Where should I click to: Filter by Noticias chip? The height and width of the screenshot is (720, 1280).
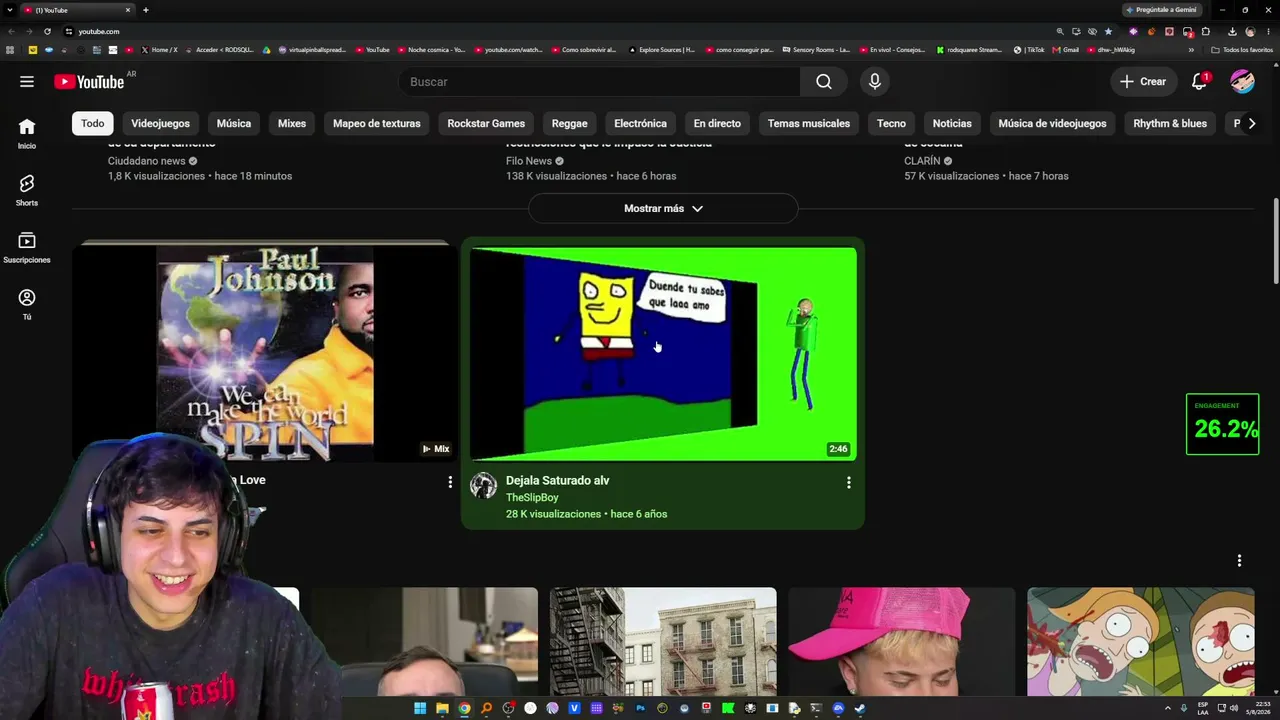click(952, 124)
